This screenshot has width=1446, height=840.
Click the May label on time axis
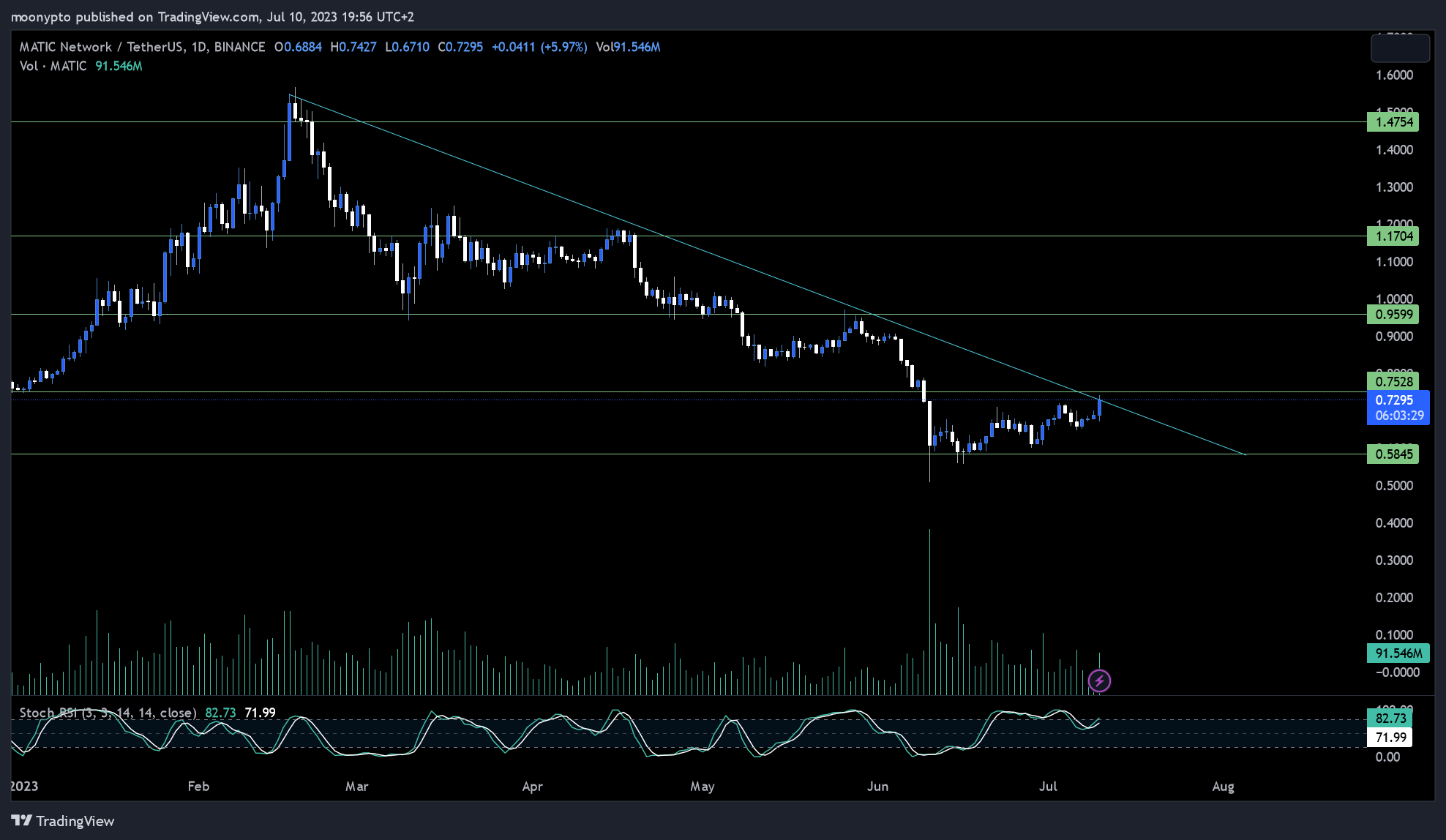tap(703, 787)
